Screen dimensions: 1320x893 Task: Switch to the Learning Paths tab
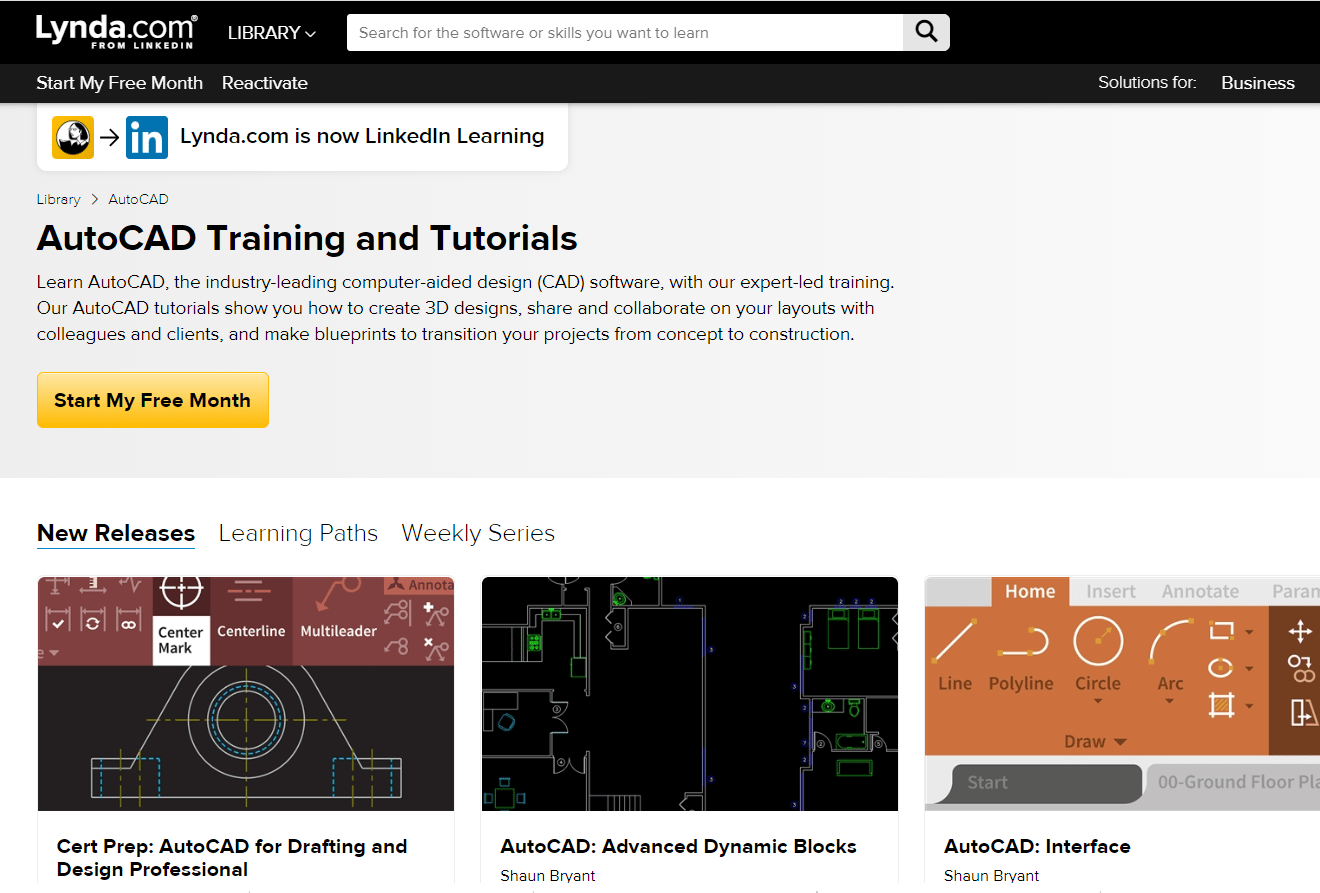coord(298,533)
